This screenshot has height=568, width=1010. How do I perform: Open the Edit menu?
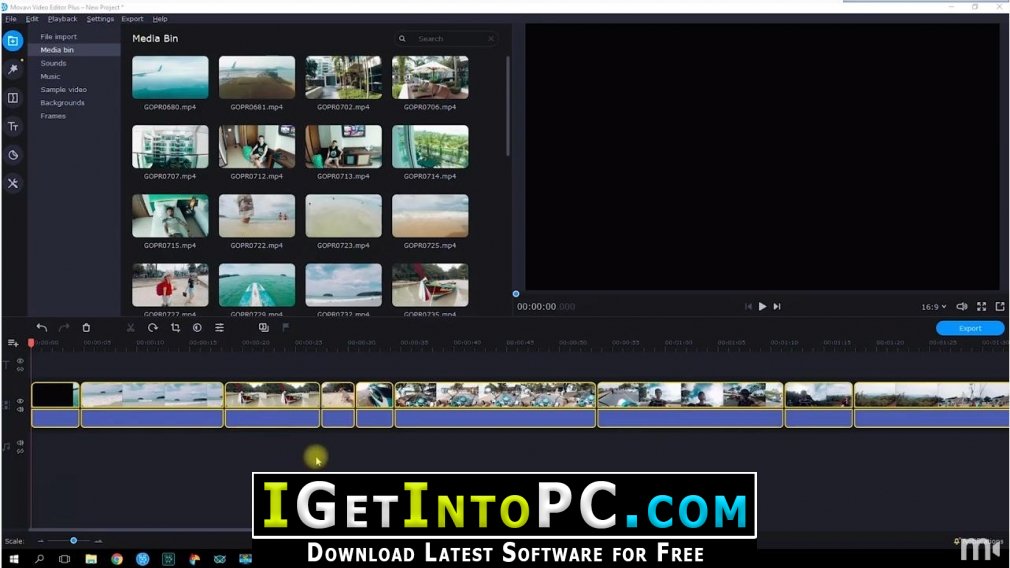(32, 19)
